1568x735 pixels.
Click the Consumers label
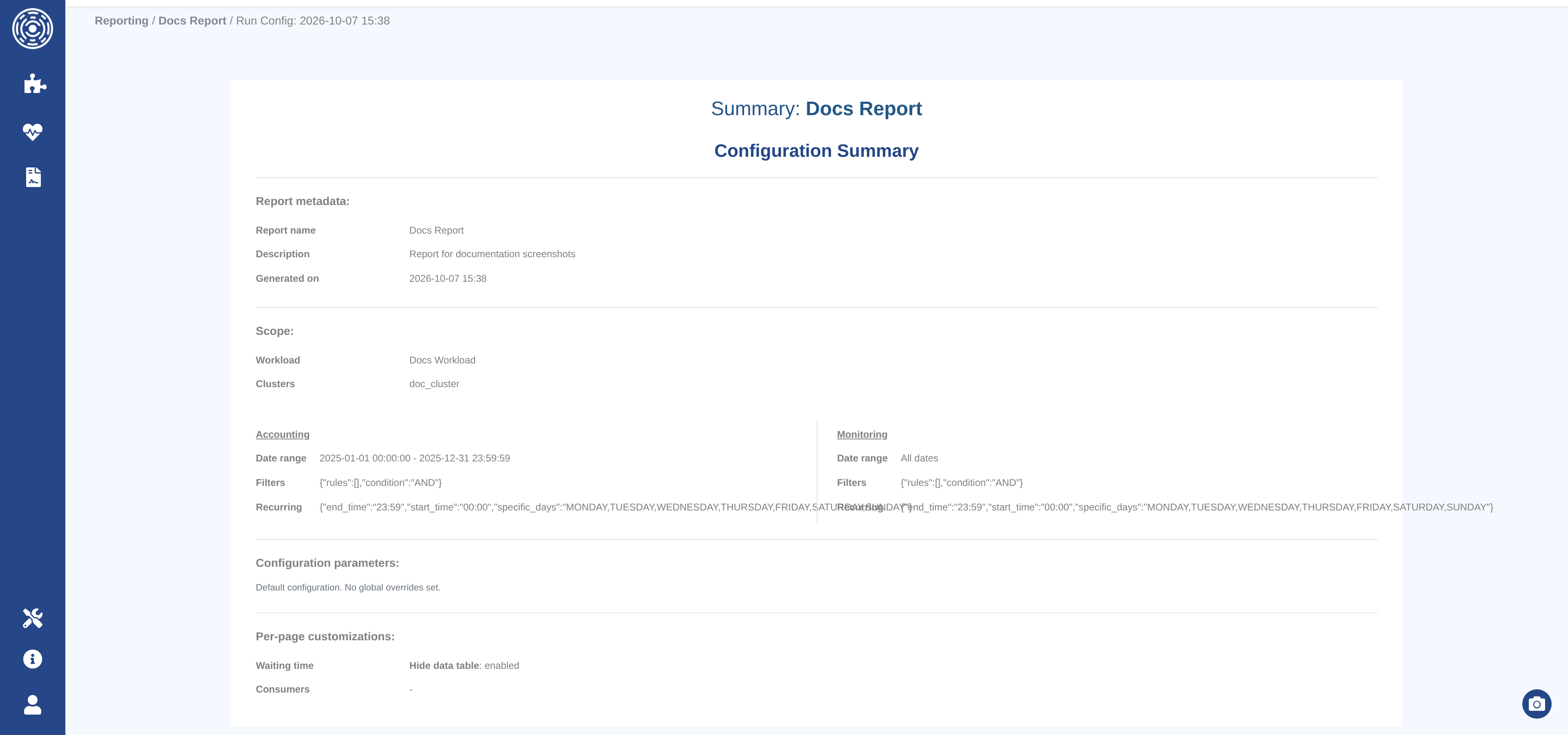(x=283, y=689)
